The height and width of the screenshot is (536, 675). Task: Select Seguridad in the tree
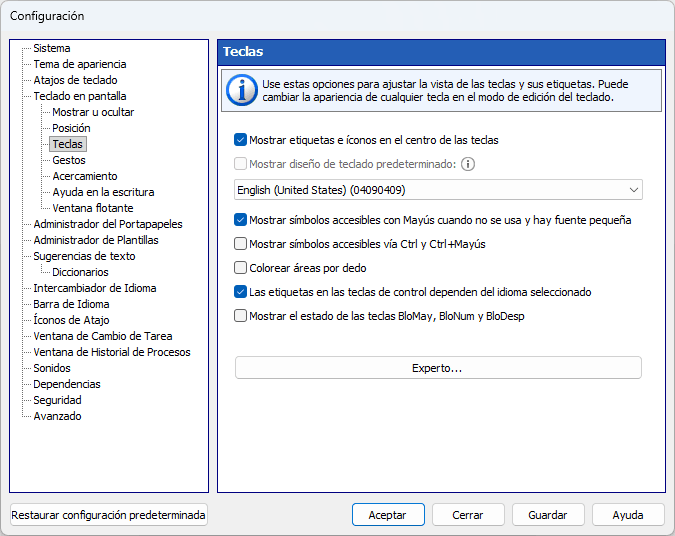tap(57, 400)
